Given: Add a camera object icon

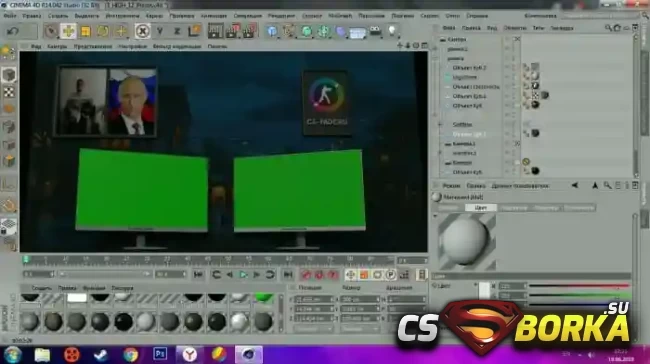Looking at the screenshot, I should click(x=375, y=31).
